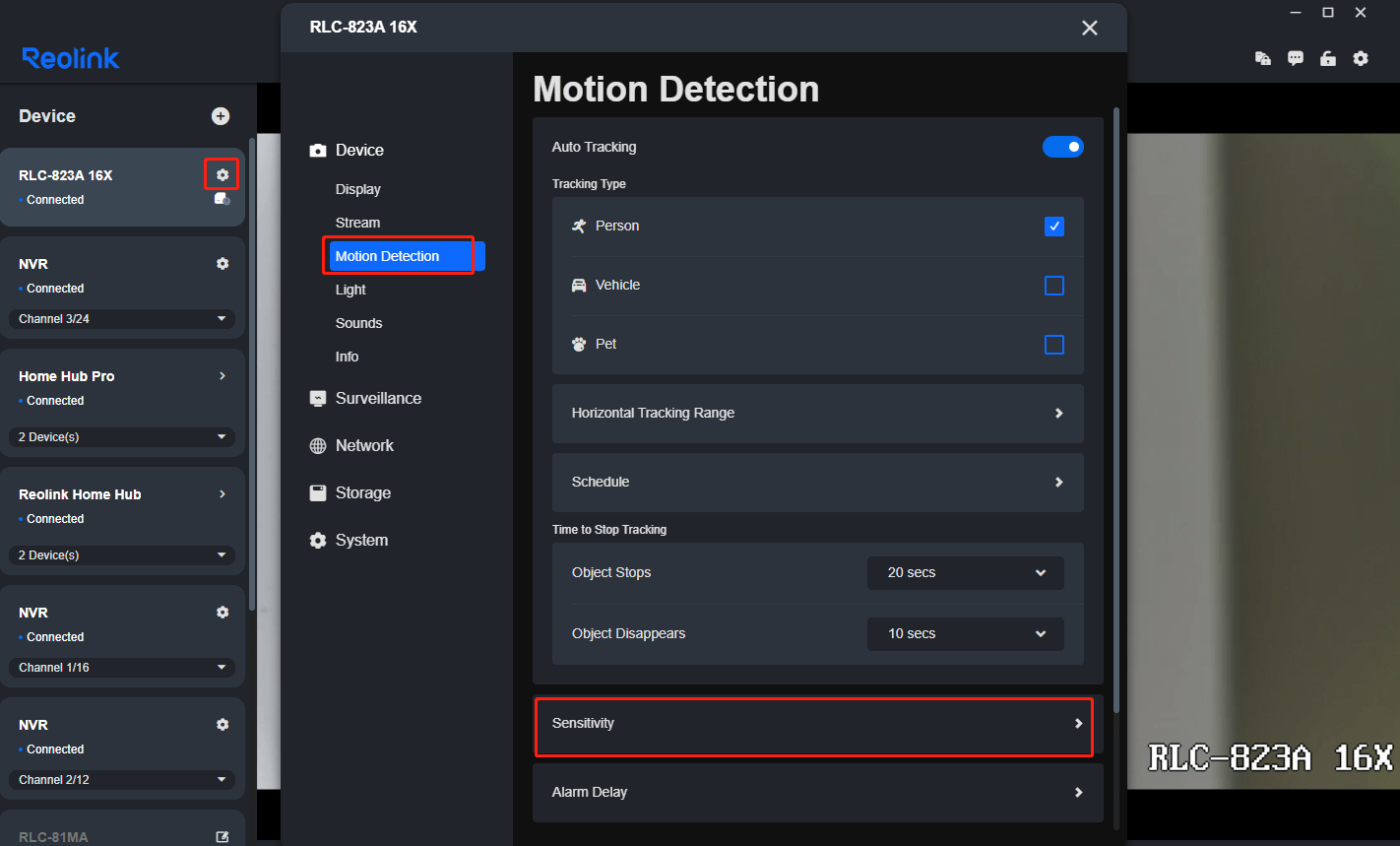
Task: Expand Horizontal Tracking Range settings
Action: [x=818, y=414]
